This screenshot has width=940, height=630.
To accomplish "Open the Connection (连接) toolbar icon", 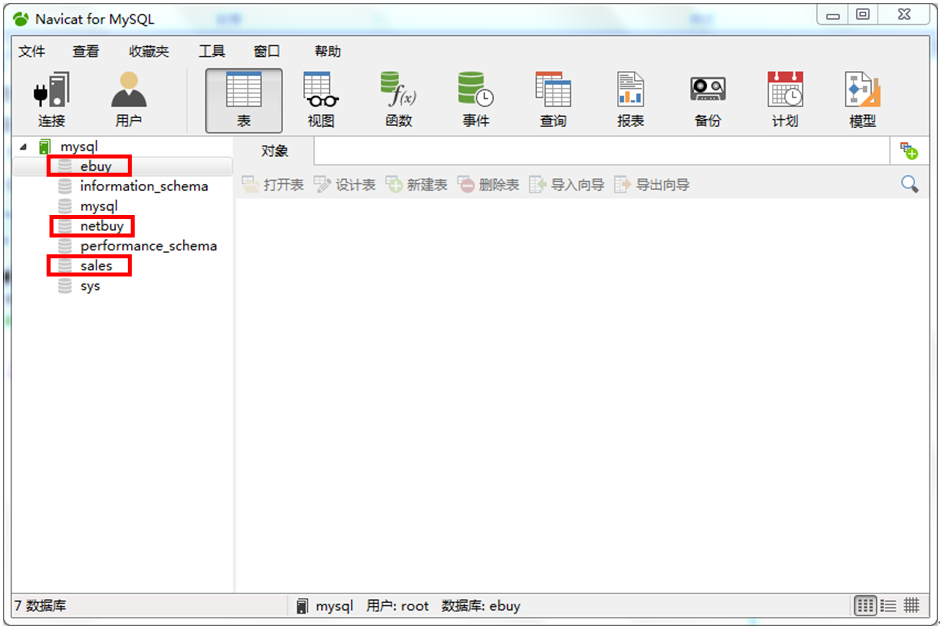I will [x=52, y=100].
